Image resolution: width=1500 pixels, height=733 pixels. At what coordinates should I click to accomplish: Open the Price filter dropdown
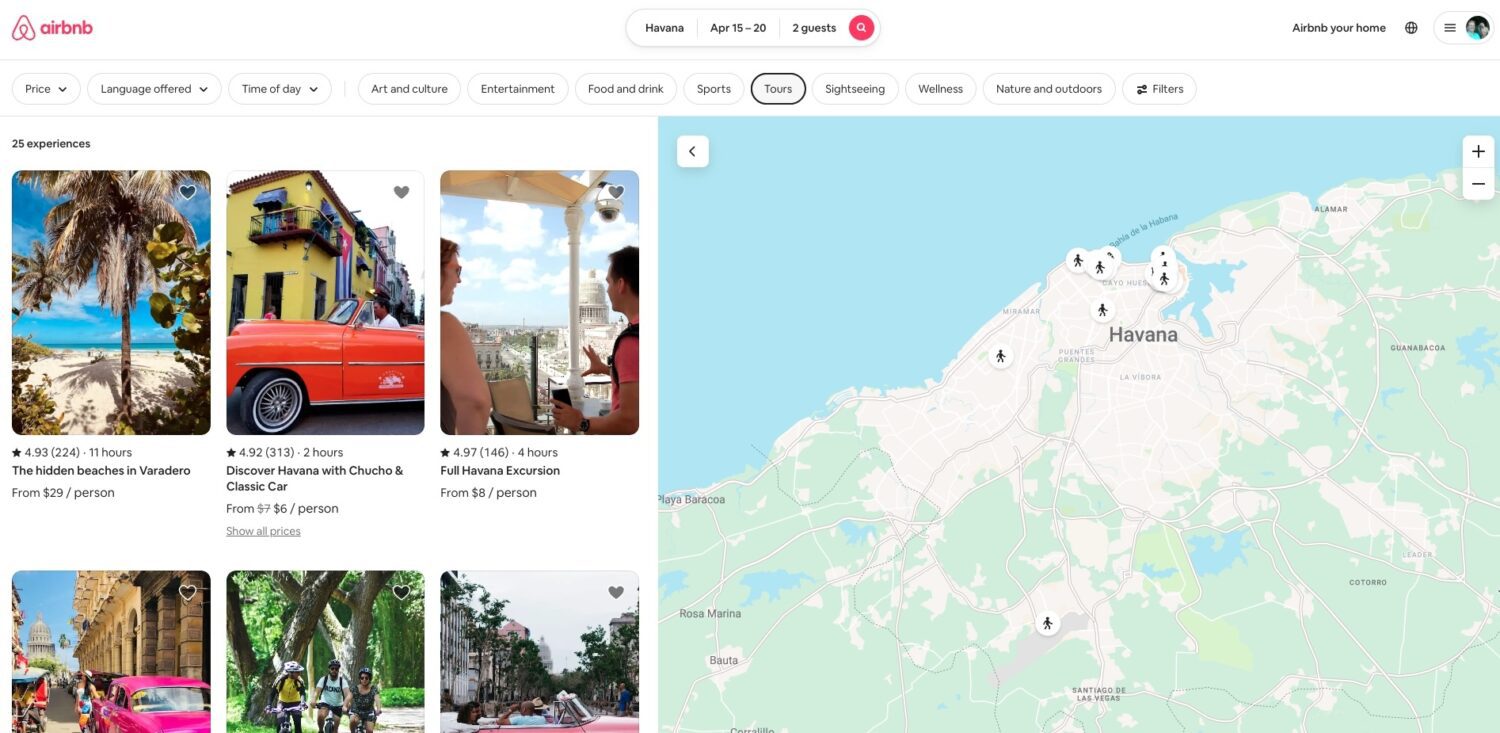coord(45,88)
